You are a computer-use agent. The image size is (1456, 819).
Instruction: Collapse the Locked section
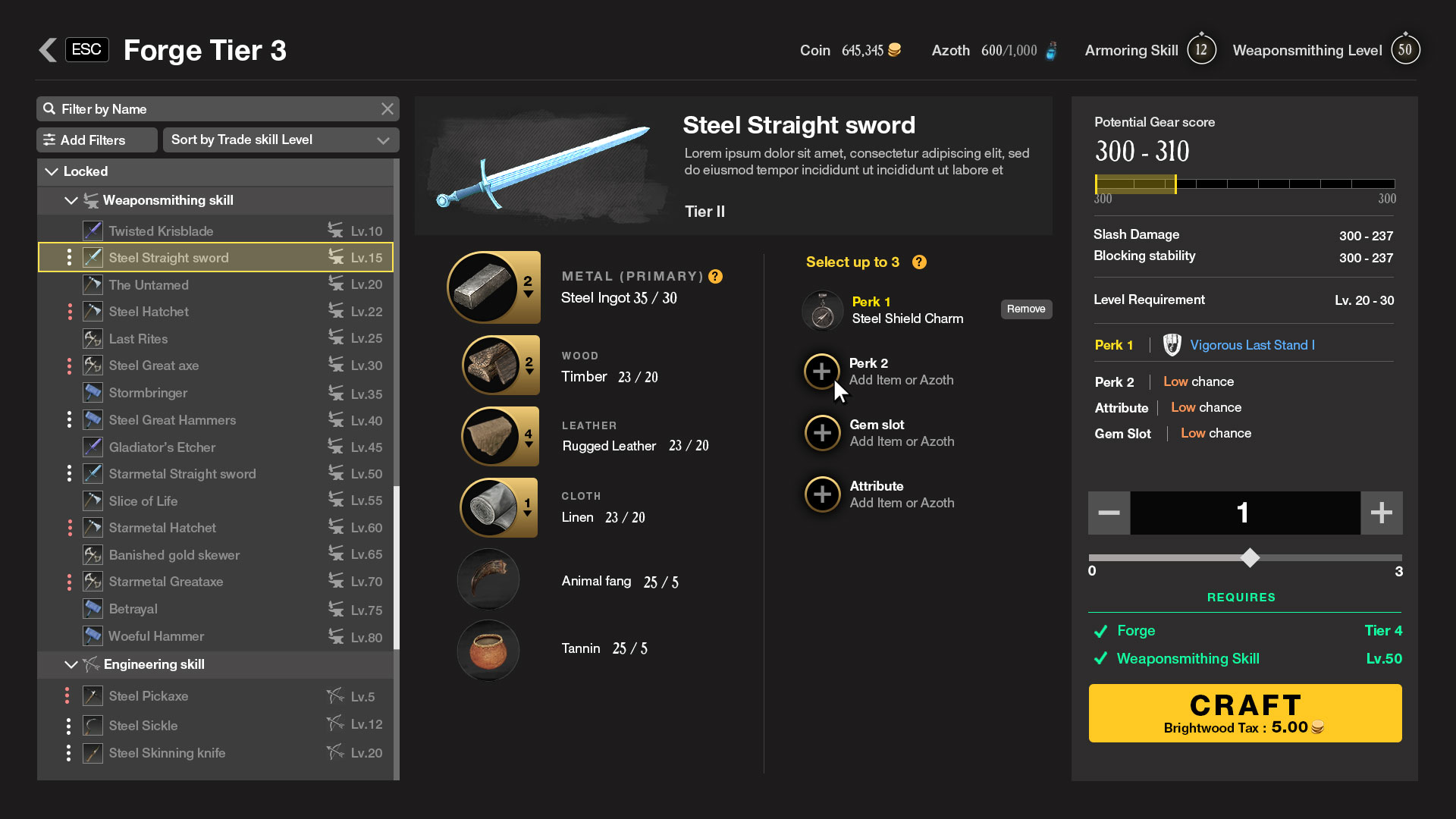[52, 171]
